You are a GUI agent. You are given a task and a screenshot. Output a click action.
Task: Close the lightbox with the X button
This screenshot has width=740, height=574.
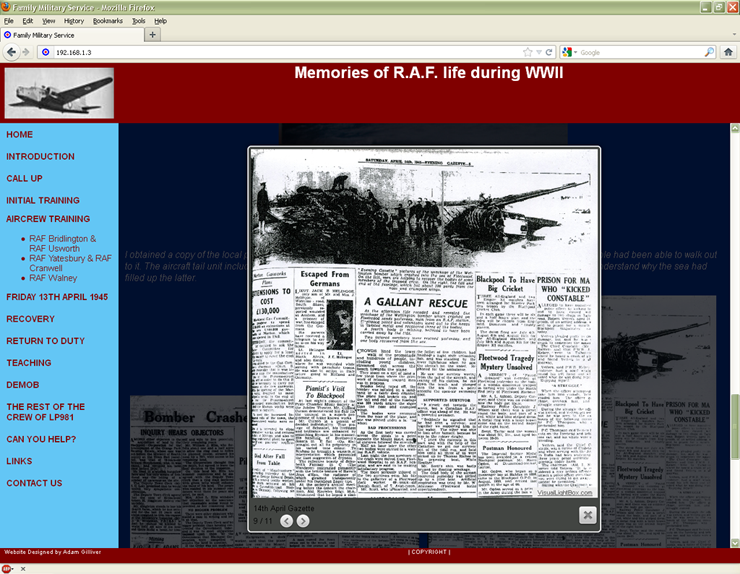[x=587, y=514]
